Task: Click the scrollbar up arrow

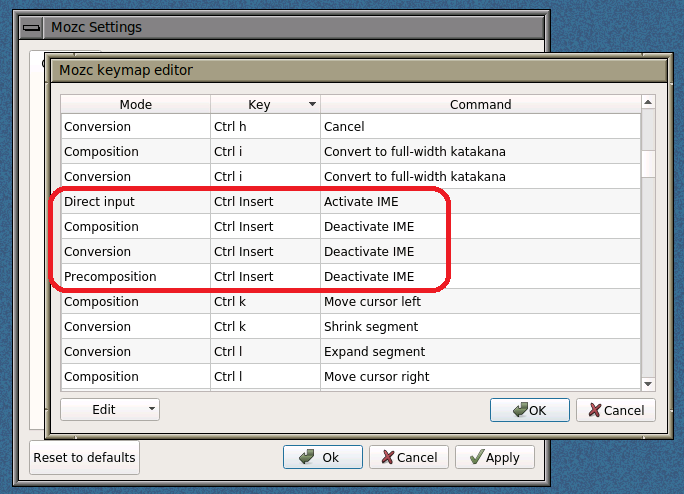Action: click(x=648, y=102)
